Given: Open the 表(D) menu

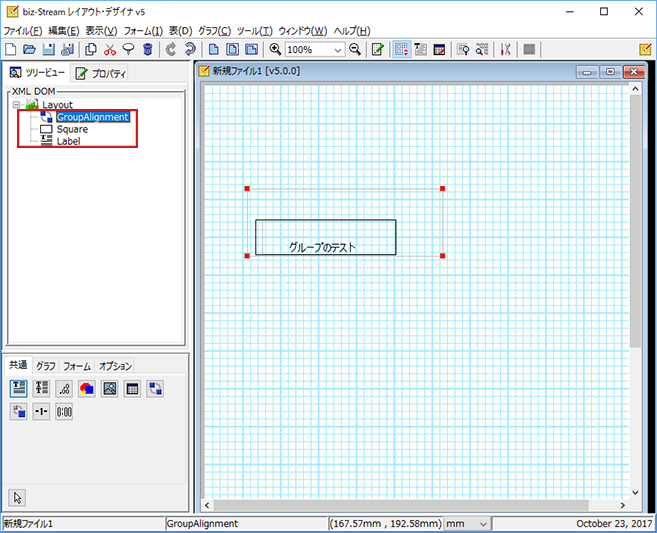Looking at the screenshot, I should tap(181, 31).
